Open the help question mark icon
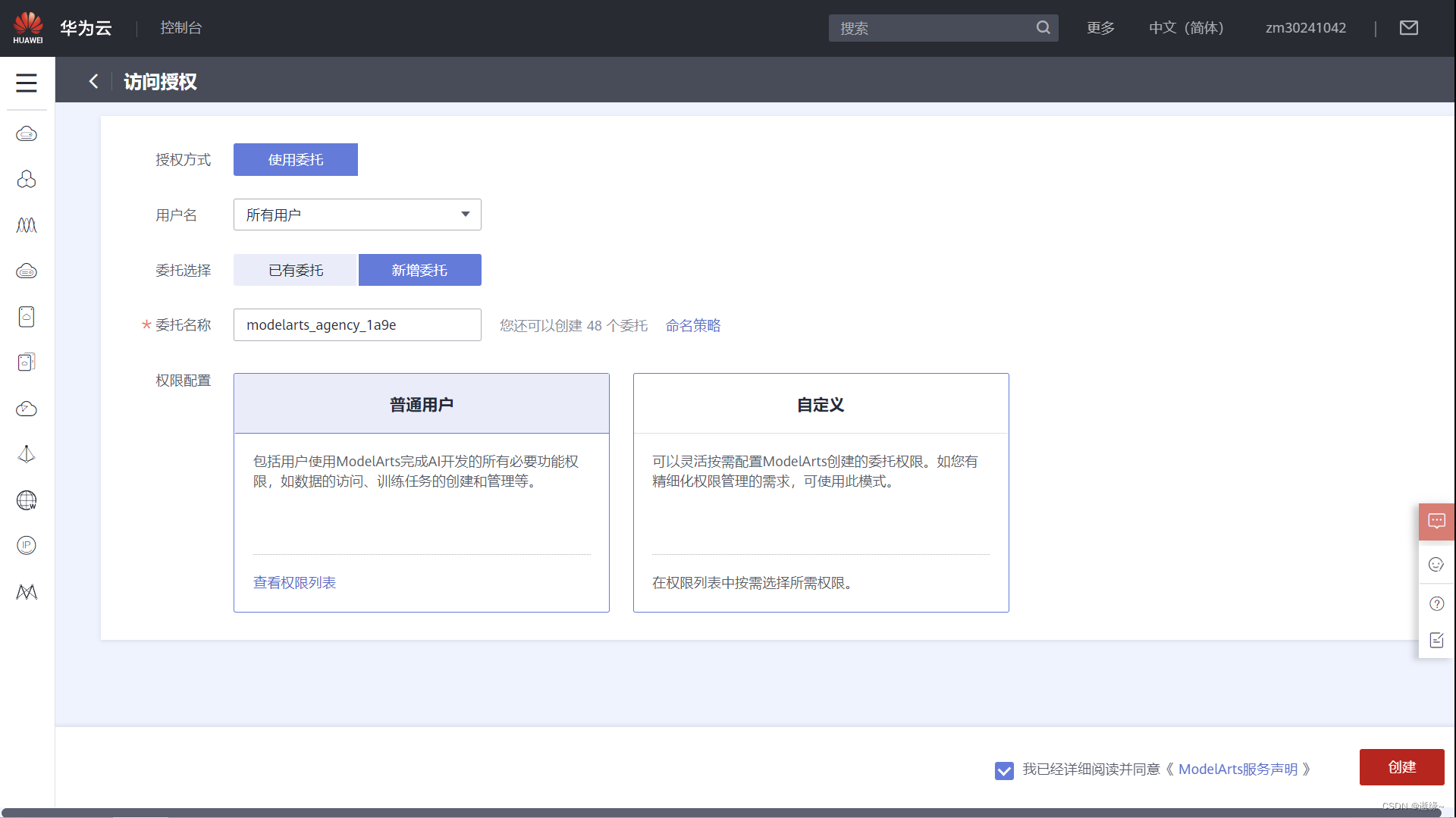 [x=1436, y=603]
